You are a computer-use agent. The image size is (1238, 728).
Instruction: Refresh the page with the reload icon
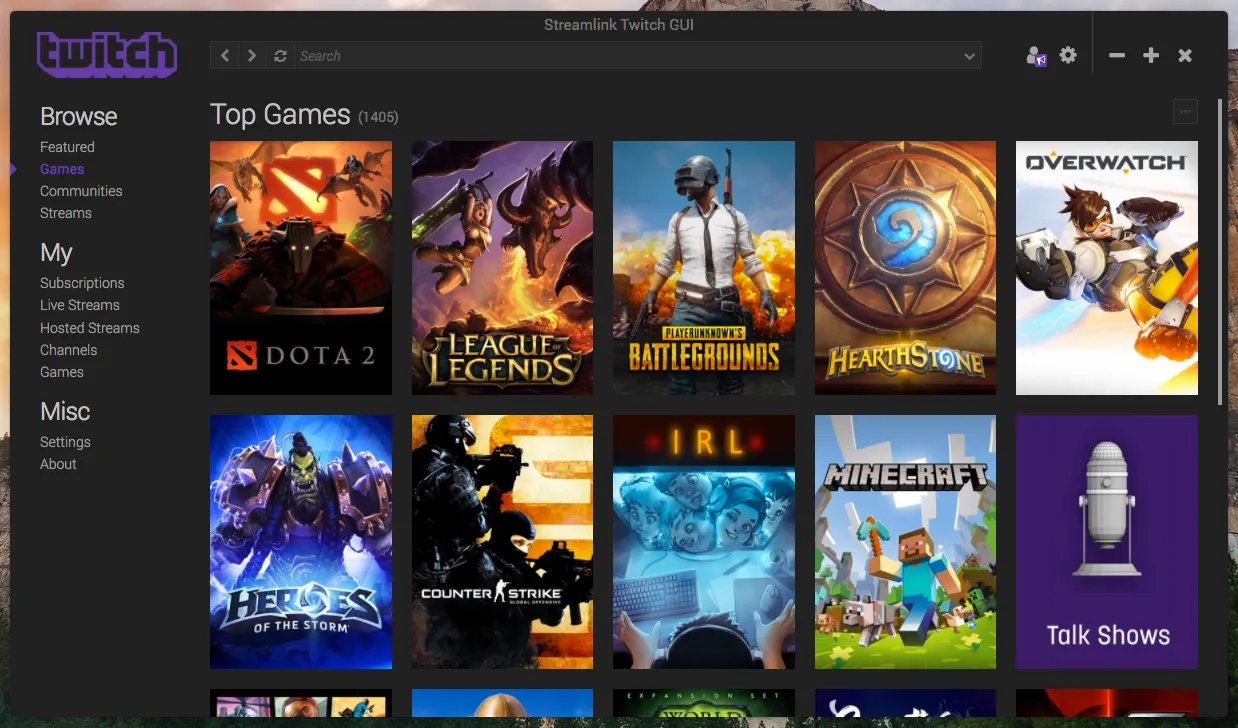[280, 56]
